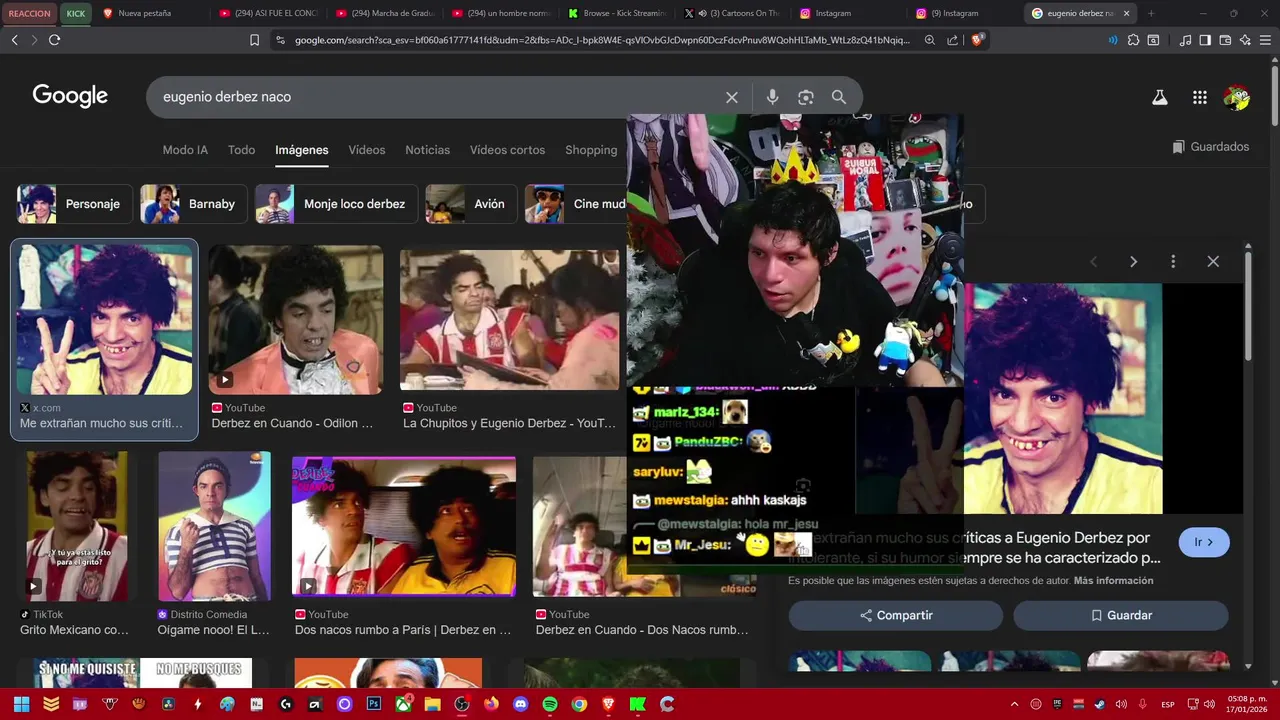Bookmark this page icon in address bar
The width and height of the screenshot is (1280, 720).
254,40
